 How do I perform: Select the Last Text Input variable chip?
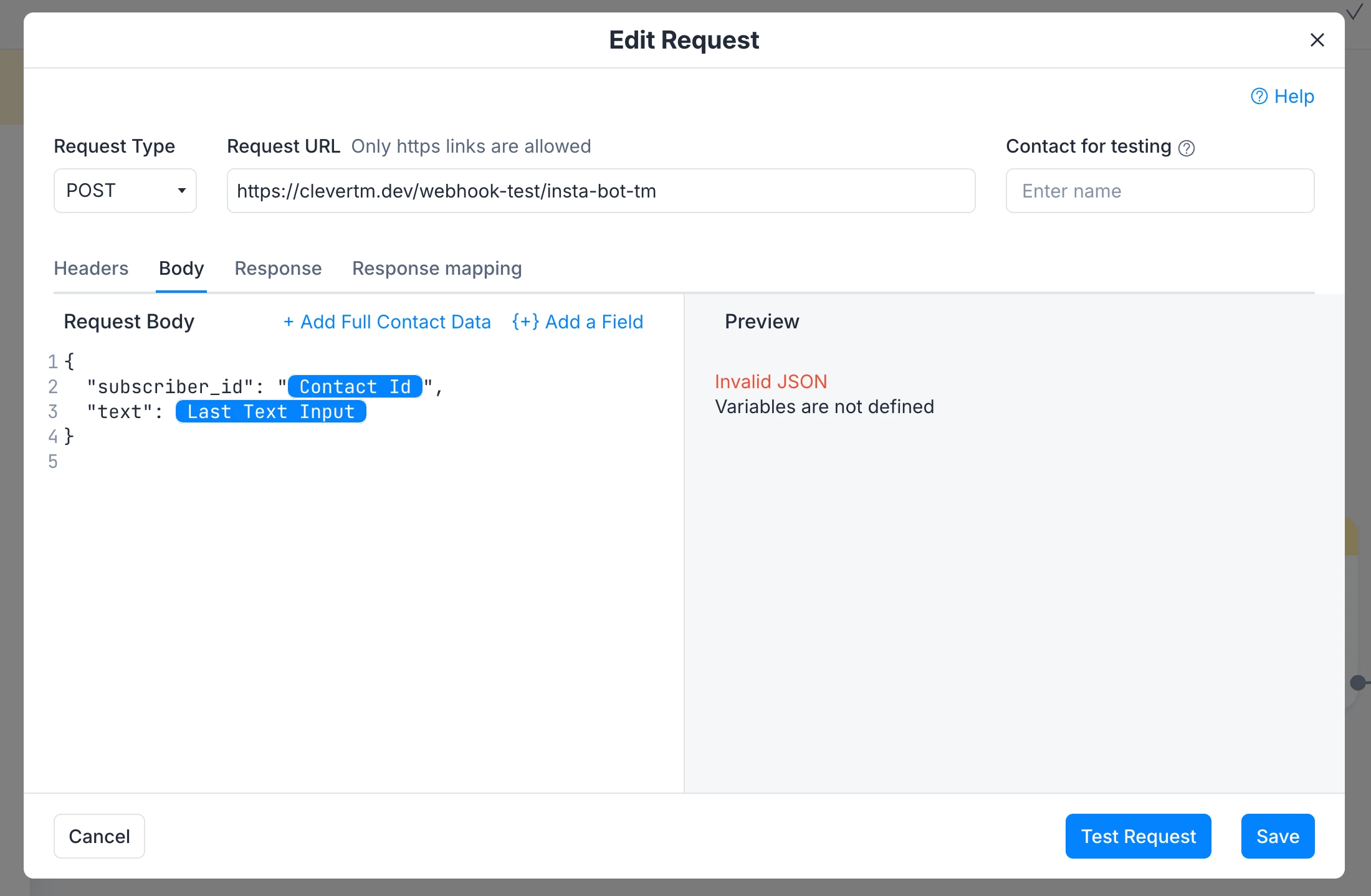coord(271,411)
